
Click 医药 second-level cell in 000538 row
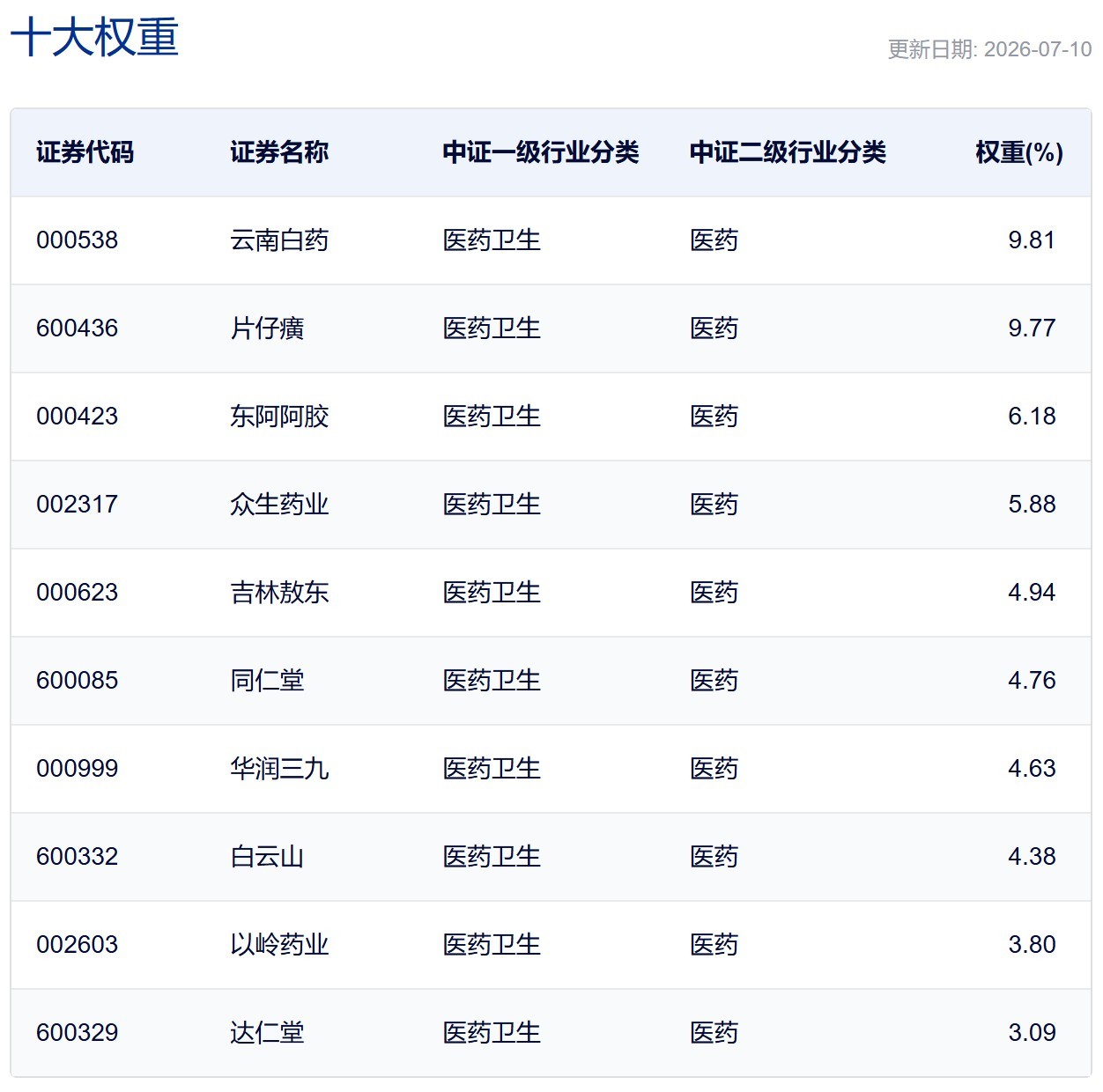[714, 240]
